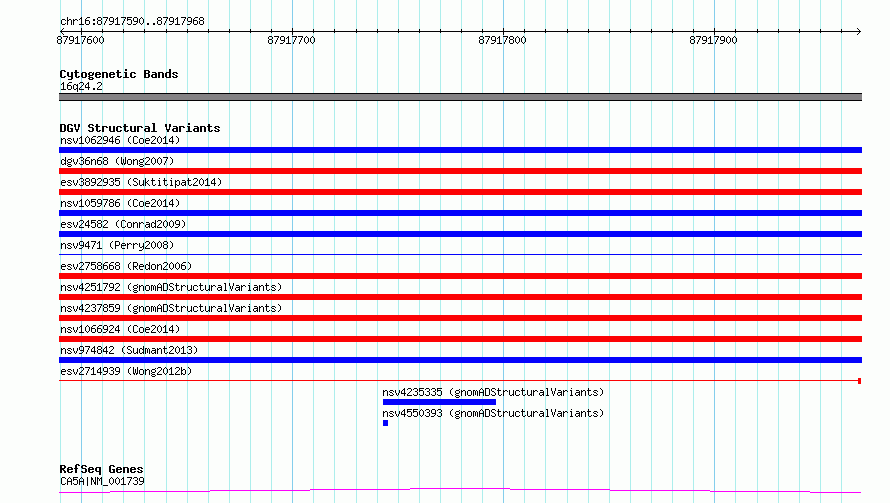Screen dimensions: 890x503
Task: Click the blue bar for nsv1059786
Action: pyautogui.click(x=460, y=213)
